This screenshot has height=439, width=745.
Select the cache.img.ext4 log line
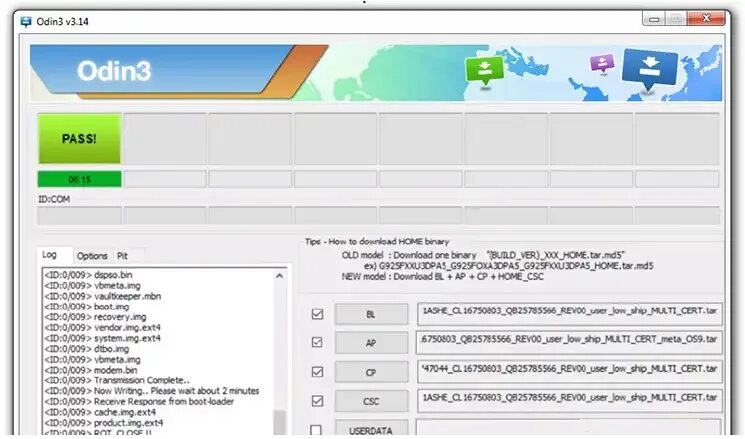coord(100,412)
